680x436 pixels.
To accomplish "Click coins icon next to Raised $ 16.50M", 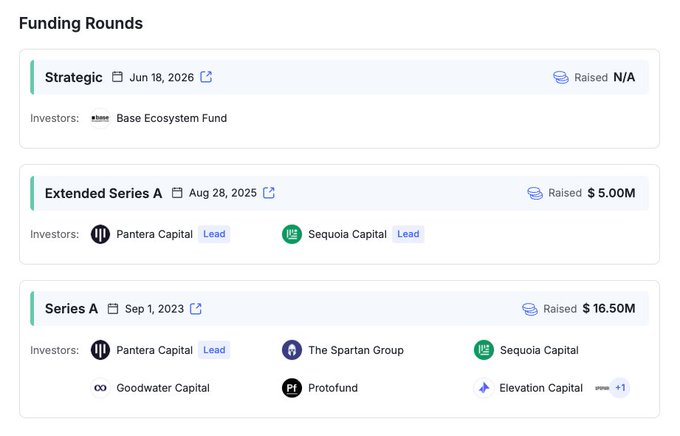I will coord(530,309).
